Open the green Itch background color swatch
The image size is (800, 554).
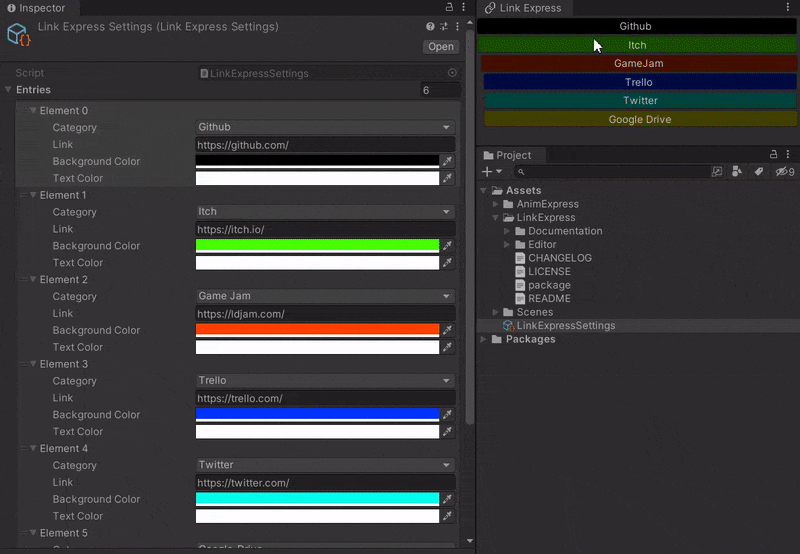[x=317, y=245]
